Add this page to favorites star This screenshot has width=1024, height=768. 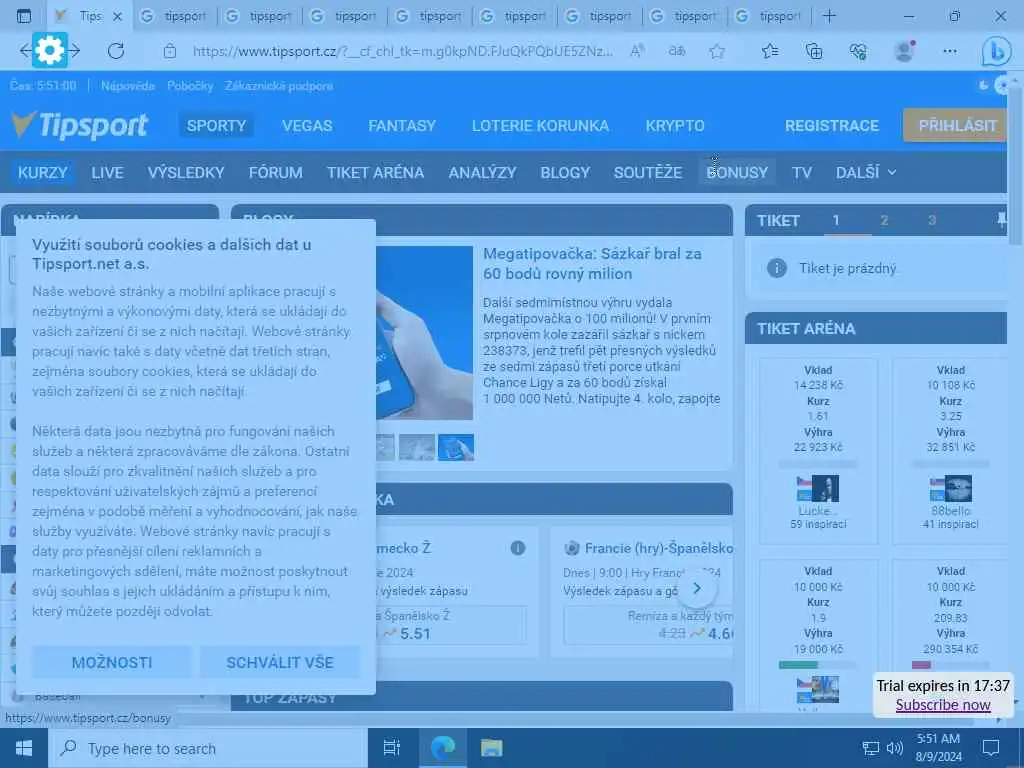717,51
